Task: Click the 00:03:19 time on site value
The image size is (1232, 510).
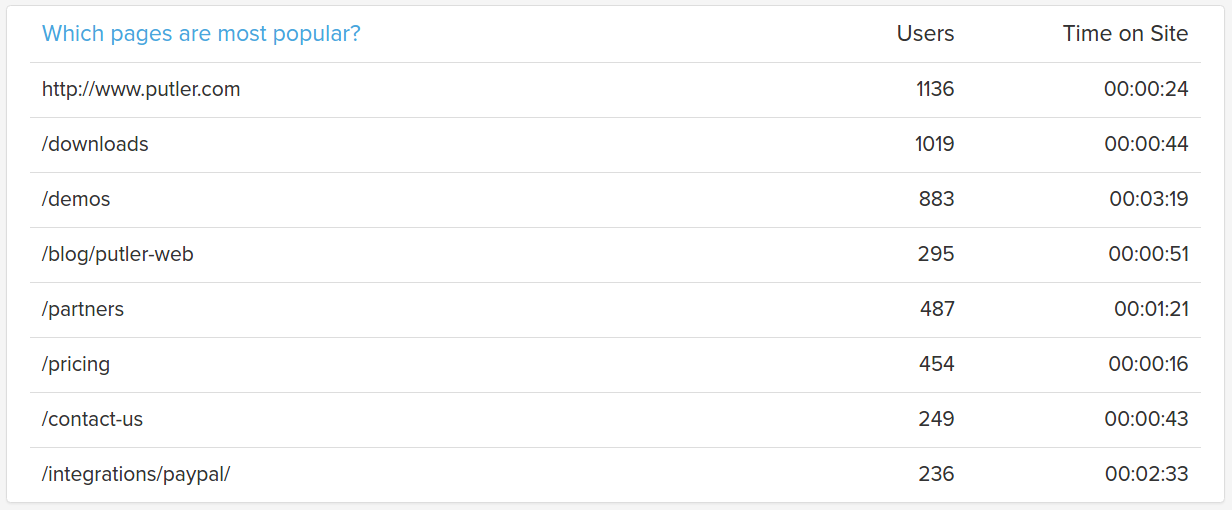Action: pos(1148,199)
